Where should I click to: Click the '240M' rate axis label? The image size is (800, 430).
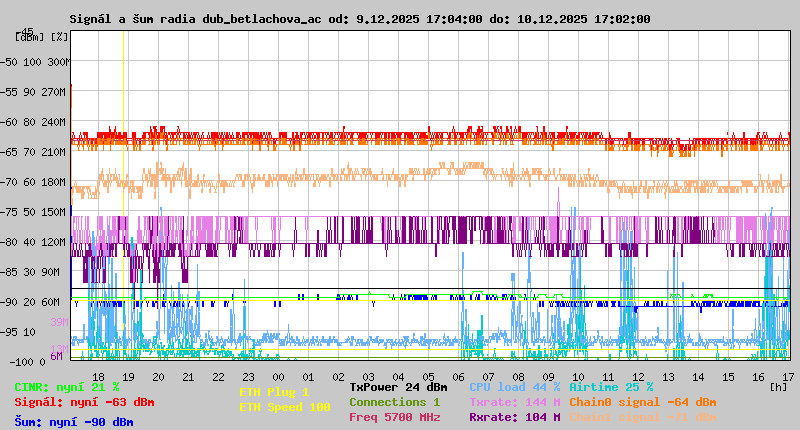click(56, 122)
